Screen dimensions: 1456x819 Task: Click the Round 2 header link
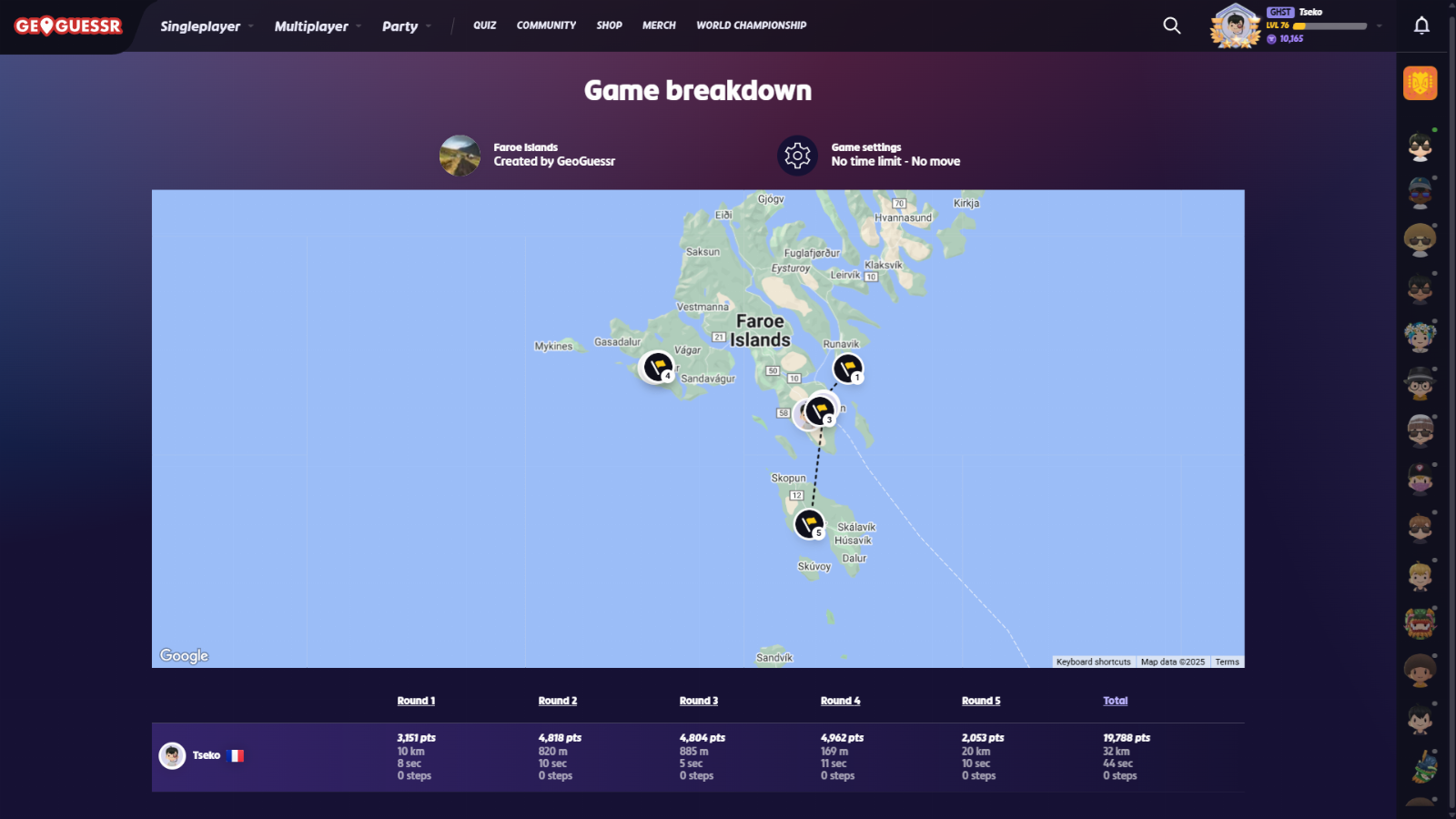(x=557, y=701)
